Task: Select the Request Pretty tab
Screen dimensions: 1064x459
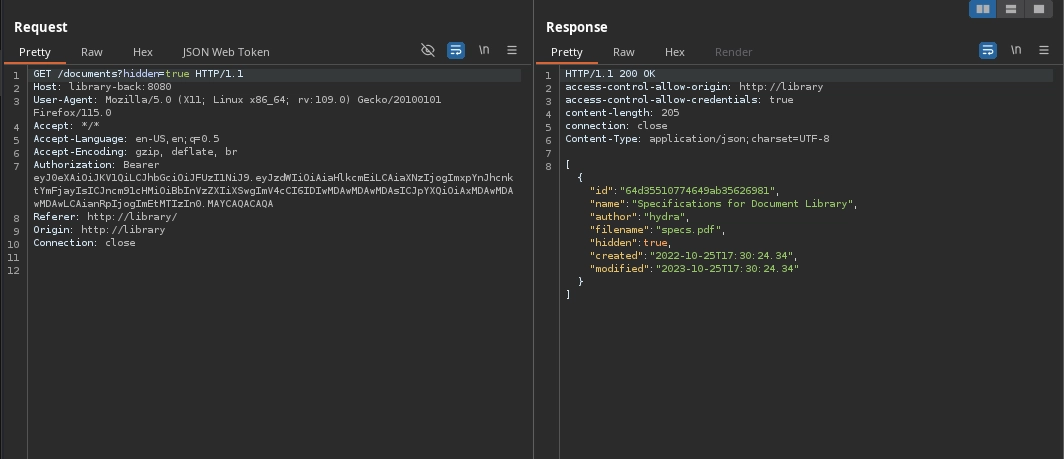Action: point(34,52)
